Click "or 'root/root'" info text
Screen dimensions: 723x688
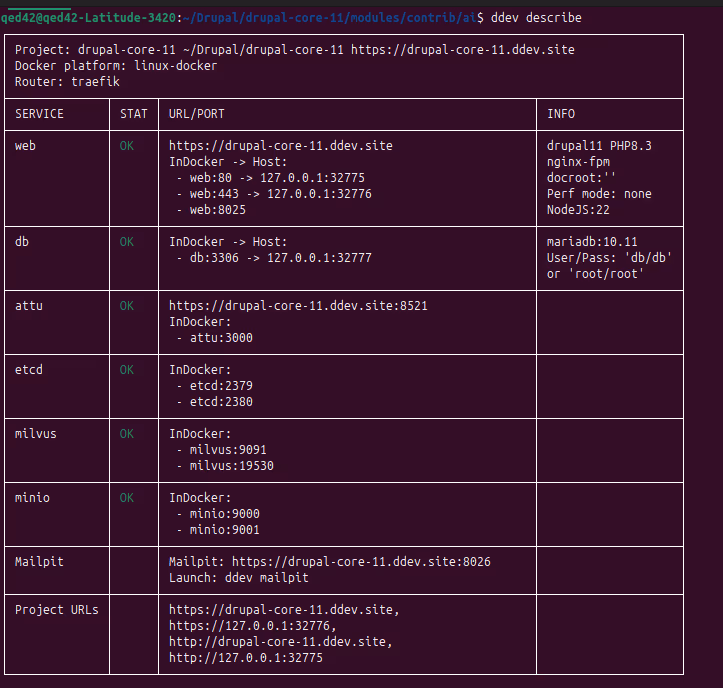pos(595,274)
